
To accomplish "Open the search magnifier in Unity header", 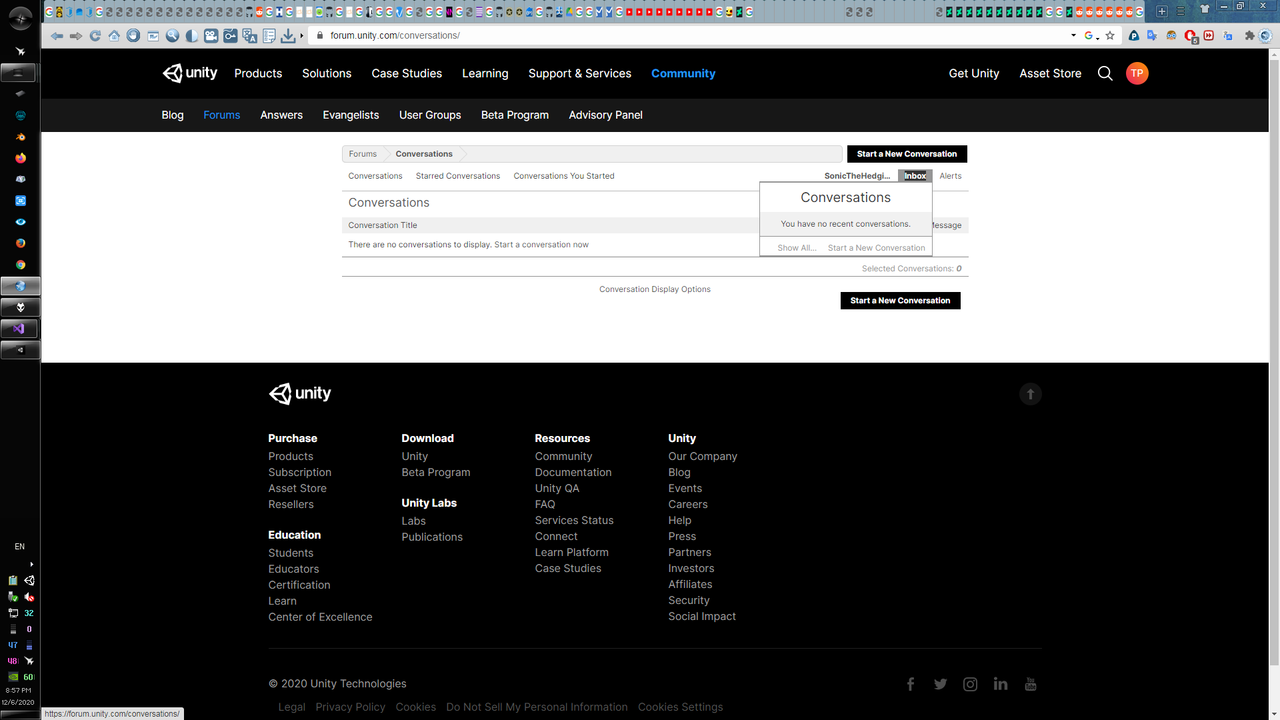I will pos(1105,73).
